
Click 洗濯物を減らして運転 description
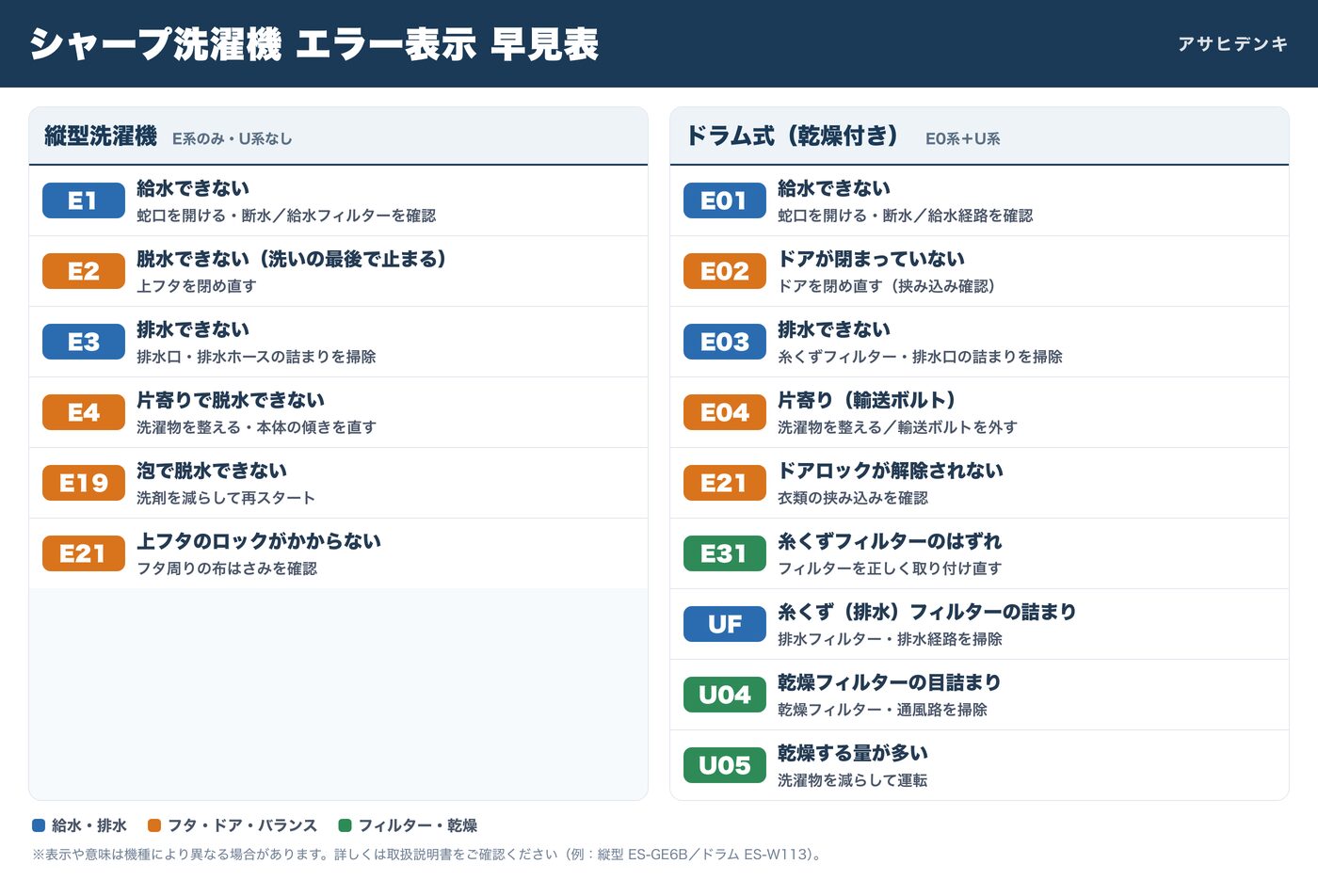click(853, 780)
